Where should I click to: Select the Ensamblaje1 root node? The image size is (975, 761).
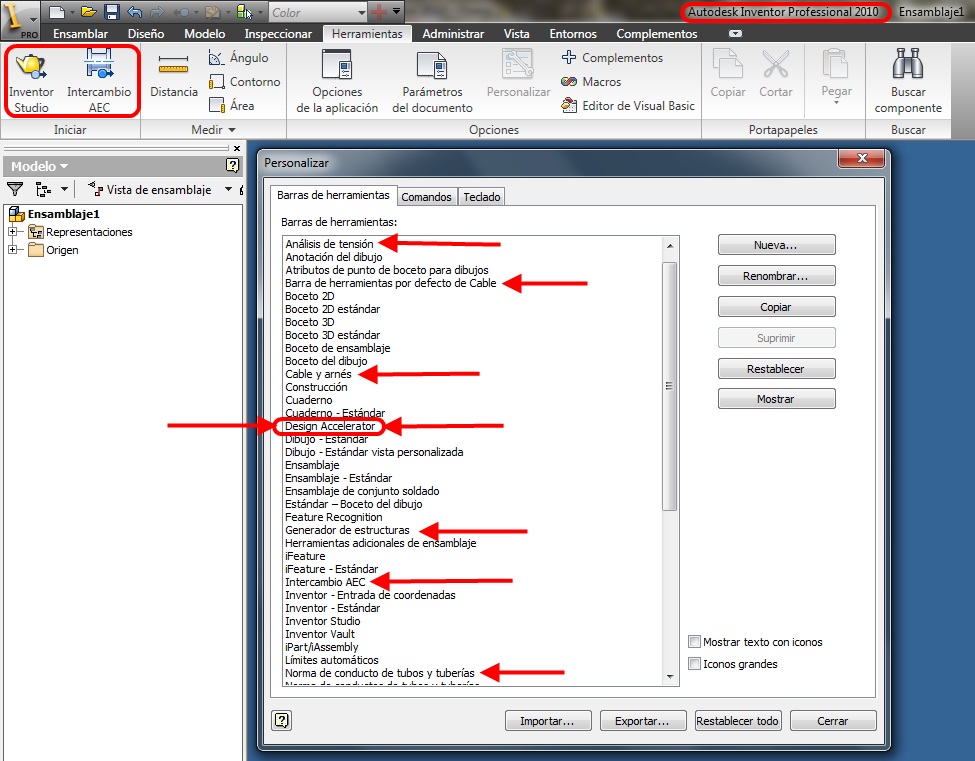point(63,214)
